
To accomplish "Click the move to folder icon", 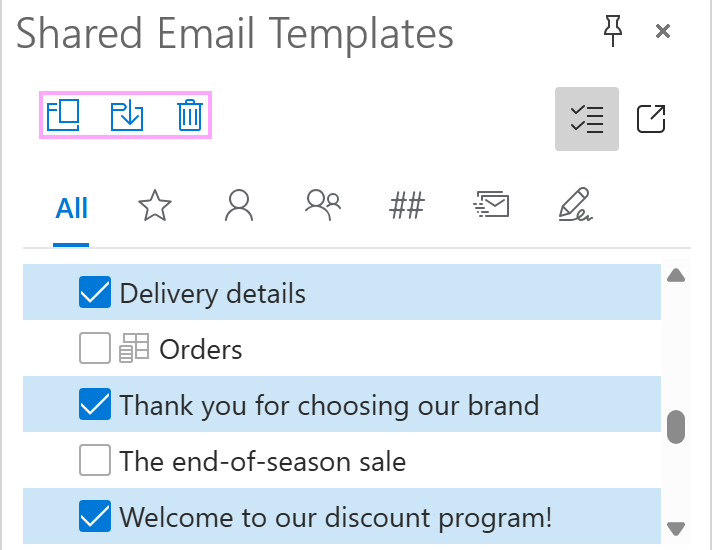I will (126, 116).
